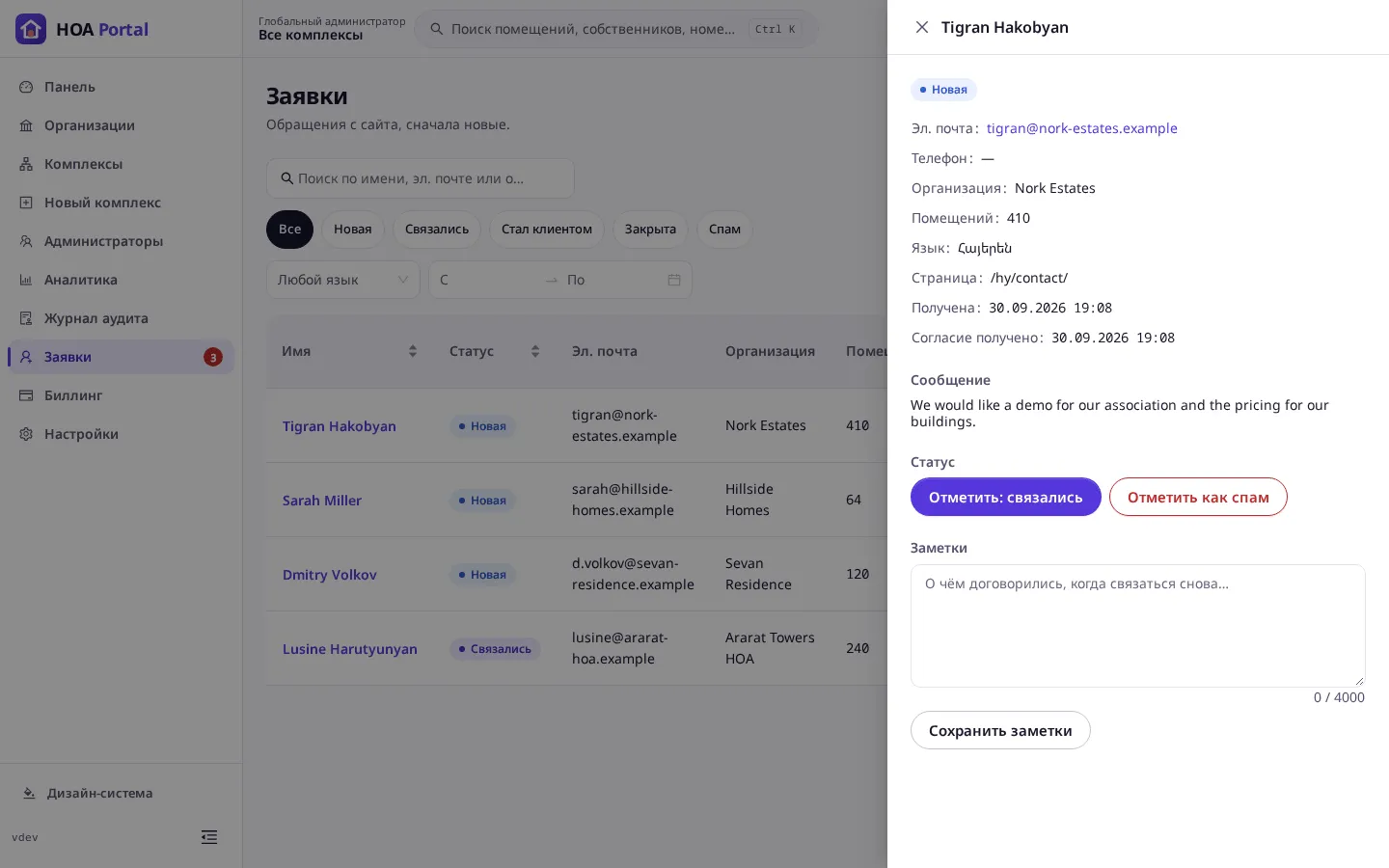Select the Закрыта filter chip
Viewport: 1389px width, 868px height.
point(650,230)
